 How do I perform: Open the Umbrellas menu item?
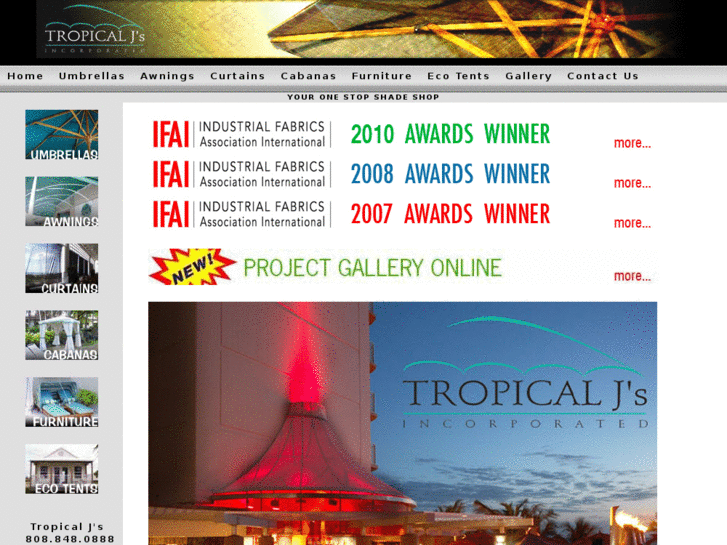(x=92, y=76)
